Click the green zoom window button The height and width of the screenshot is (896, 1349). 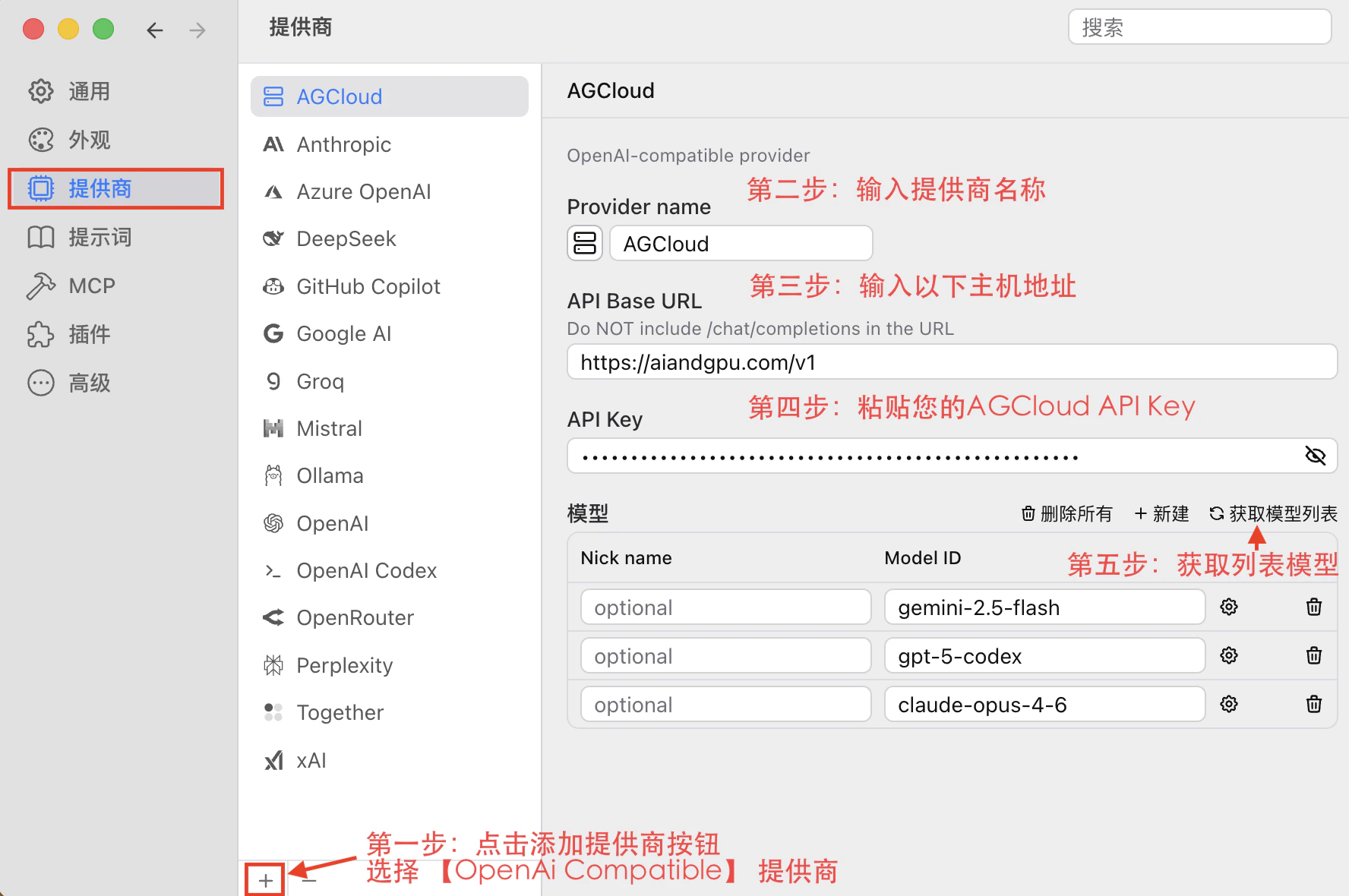(x=103, y=29)
